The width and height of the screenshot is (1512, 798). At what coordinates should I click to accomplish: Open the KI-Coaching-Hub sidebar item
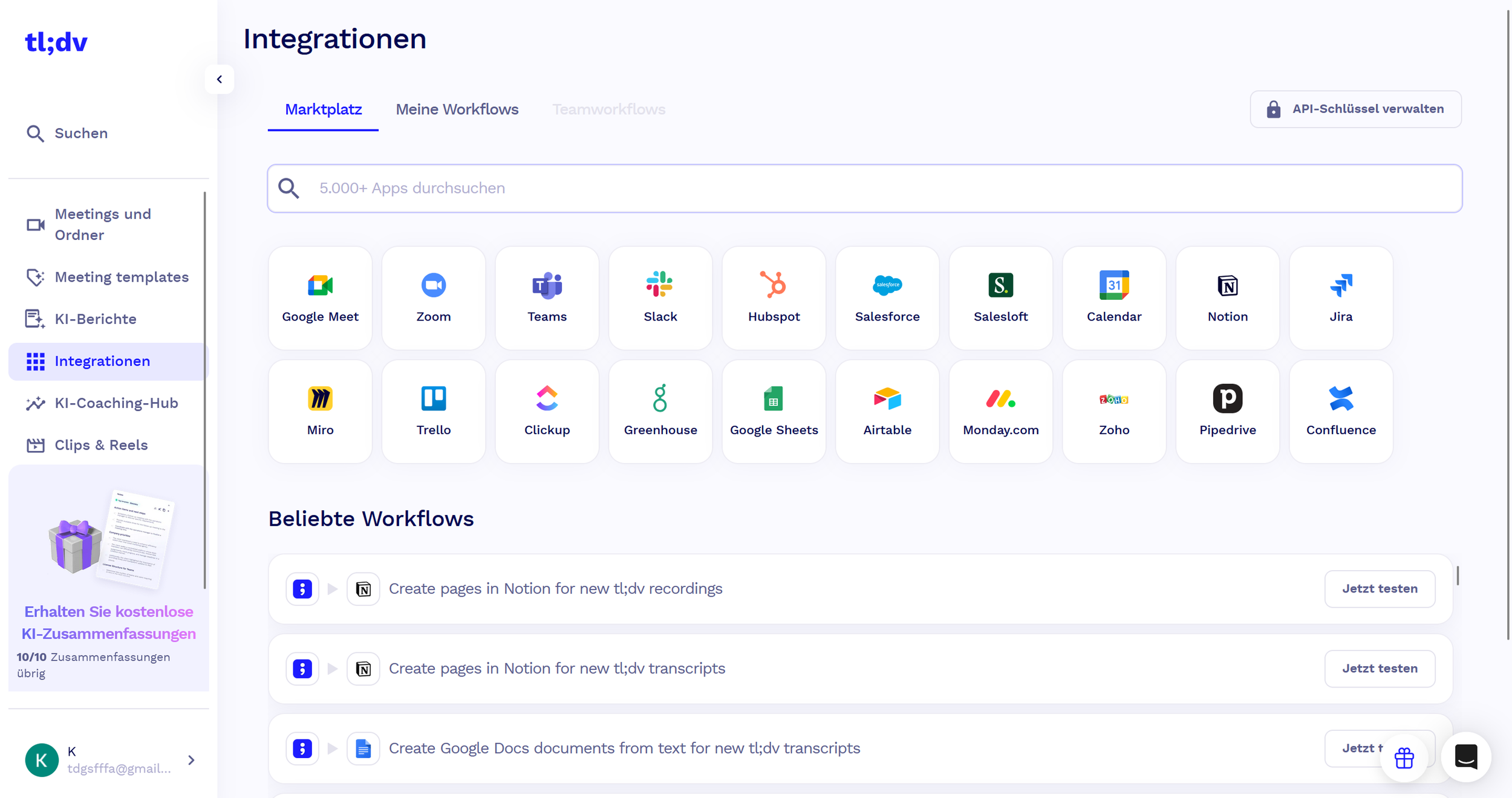(116, 403)
